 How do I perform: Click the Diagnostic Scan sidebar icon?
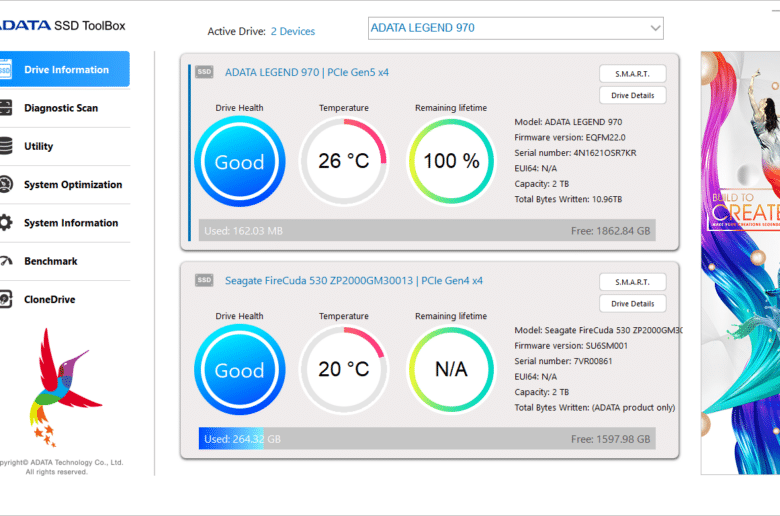click(5, 107)
